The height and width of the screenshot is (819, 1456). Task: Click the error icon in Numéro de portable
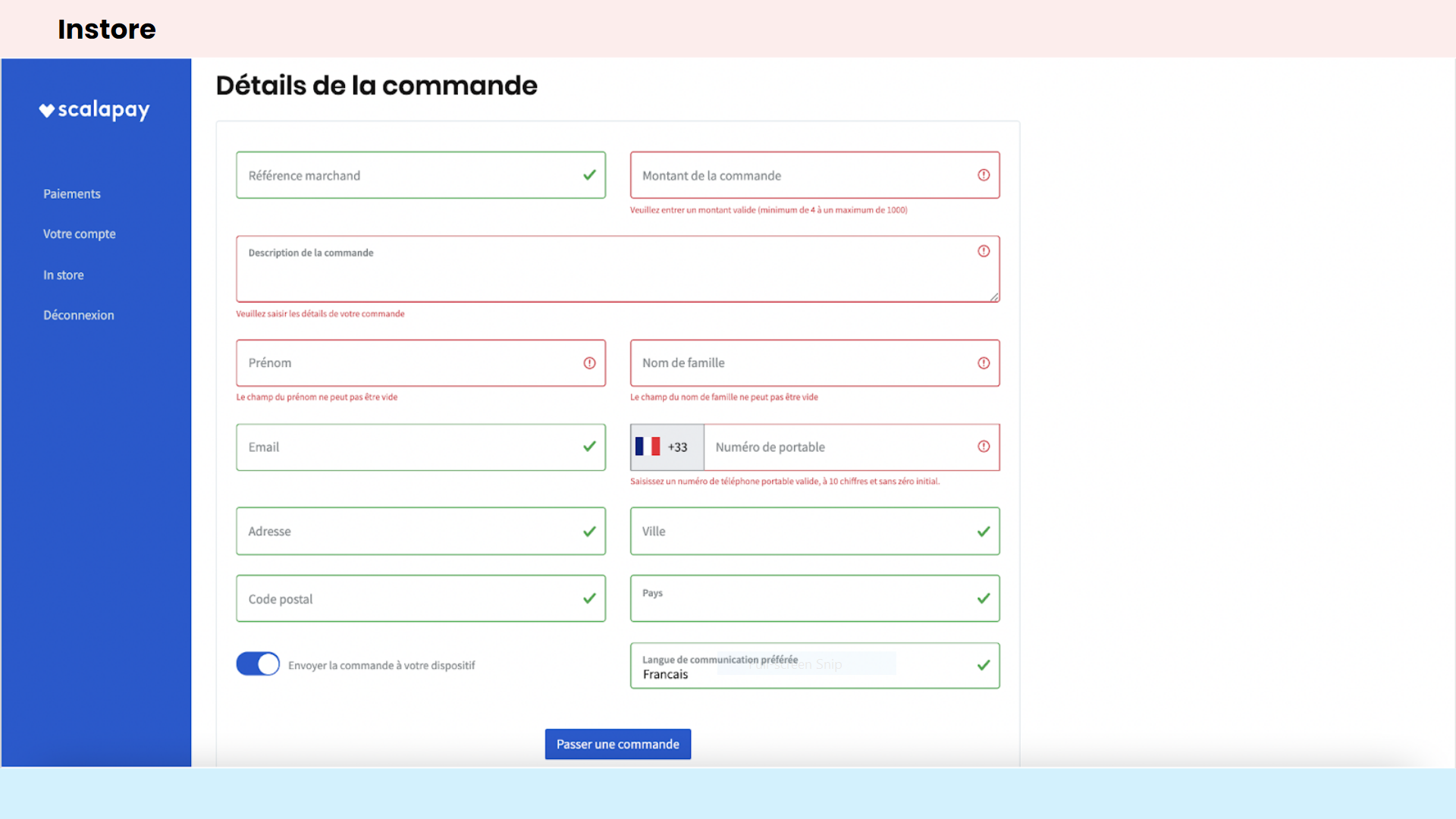[x=984, y=447]
